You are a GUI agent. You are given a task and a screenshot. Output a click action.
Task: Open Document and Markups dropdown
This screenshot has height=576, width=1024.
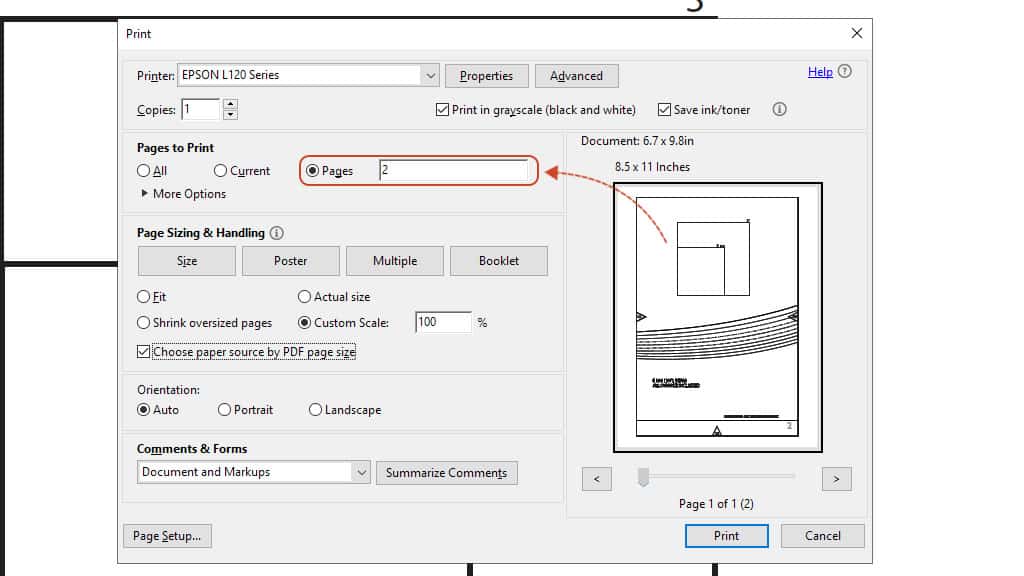point(361,472)
